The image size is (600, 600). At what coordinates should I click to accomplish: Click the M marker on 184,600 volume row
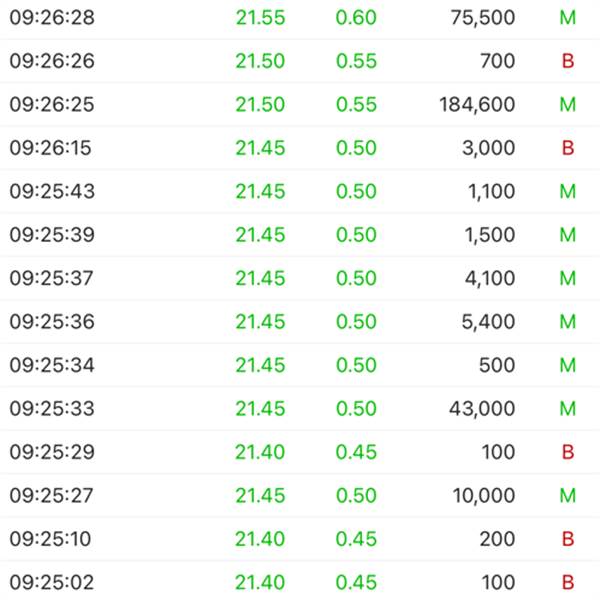[567, 104]
